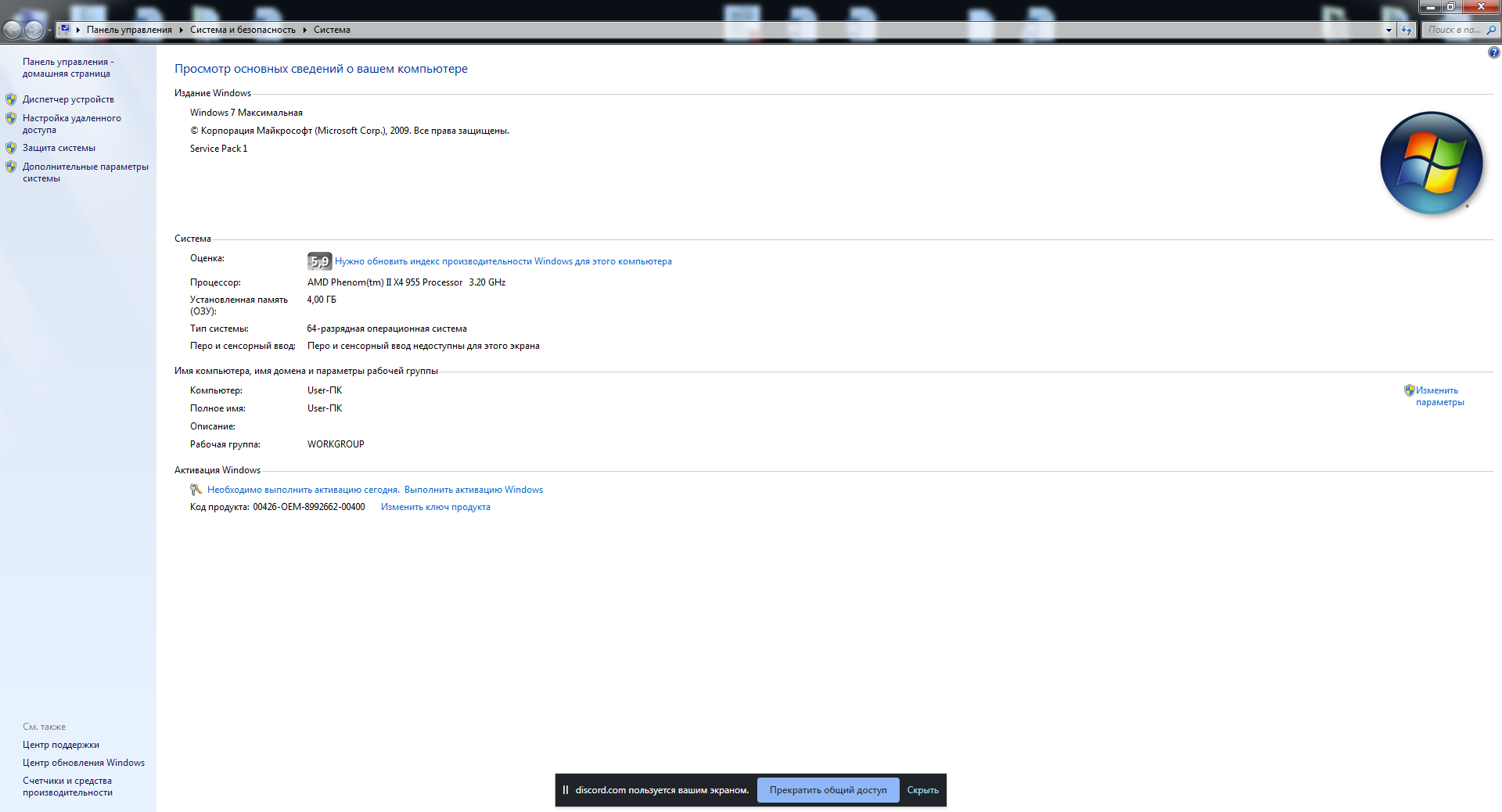Click the Back navigation arrow button
This screenshot has width=1502, height=812.
point(13,30)
